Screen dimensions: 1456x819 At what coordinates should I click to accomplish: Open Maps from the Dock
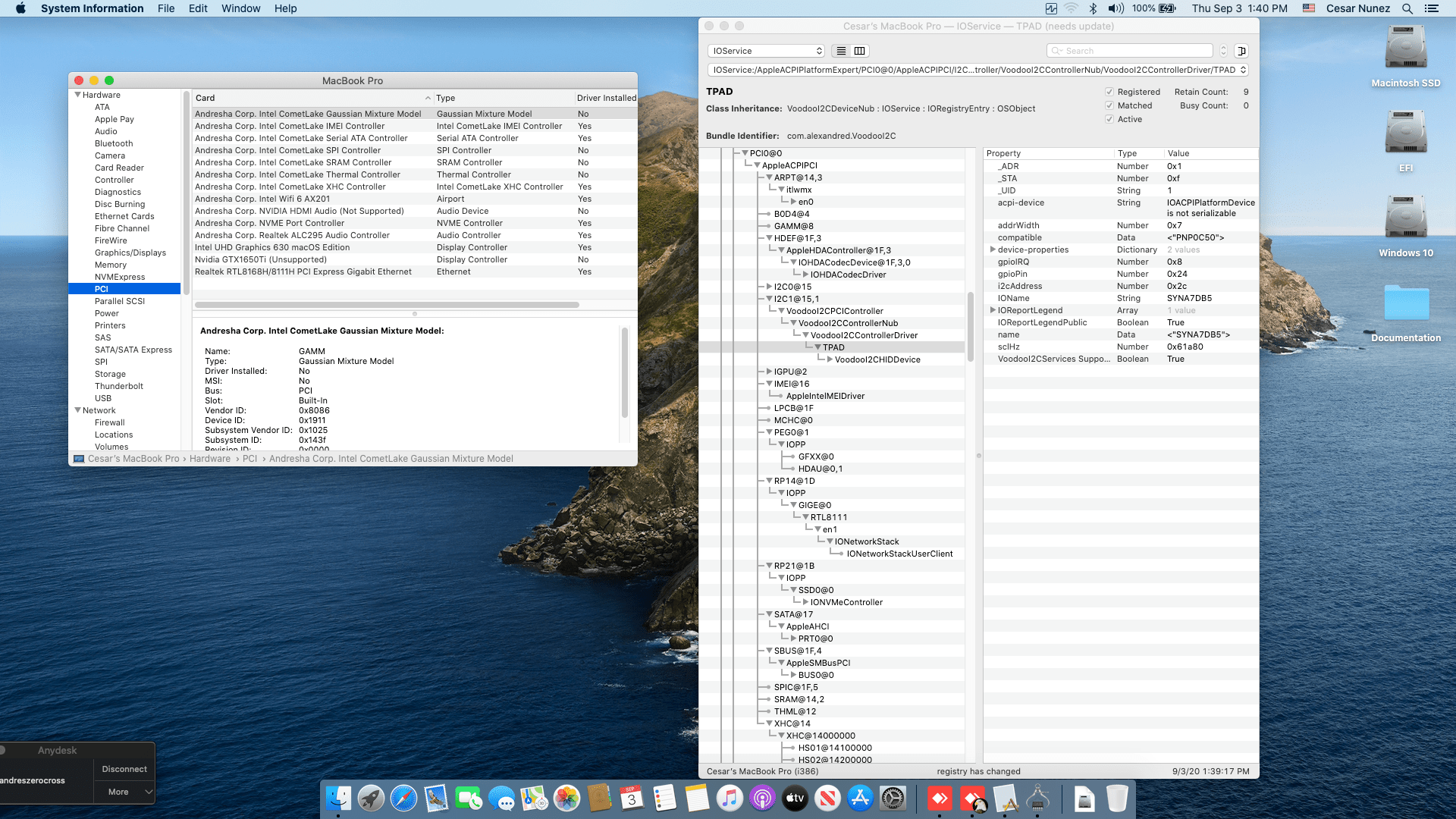535,799
